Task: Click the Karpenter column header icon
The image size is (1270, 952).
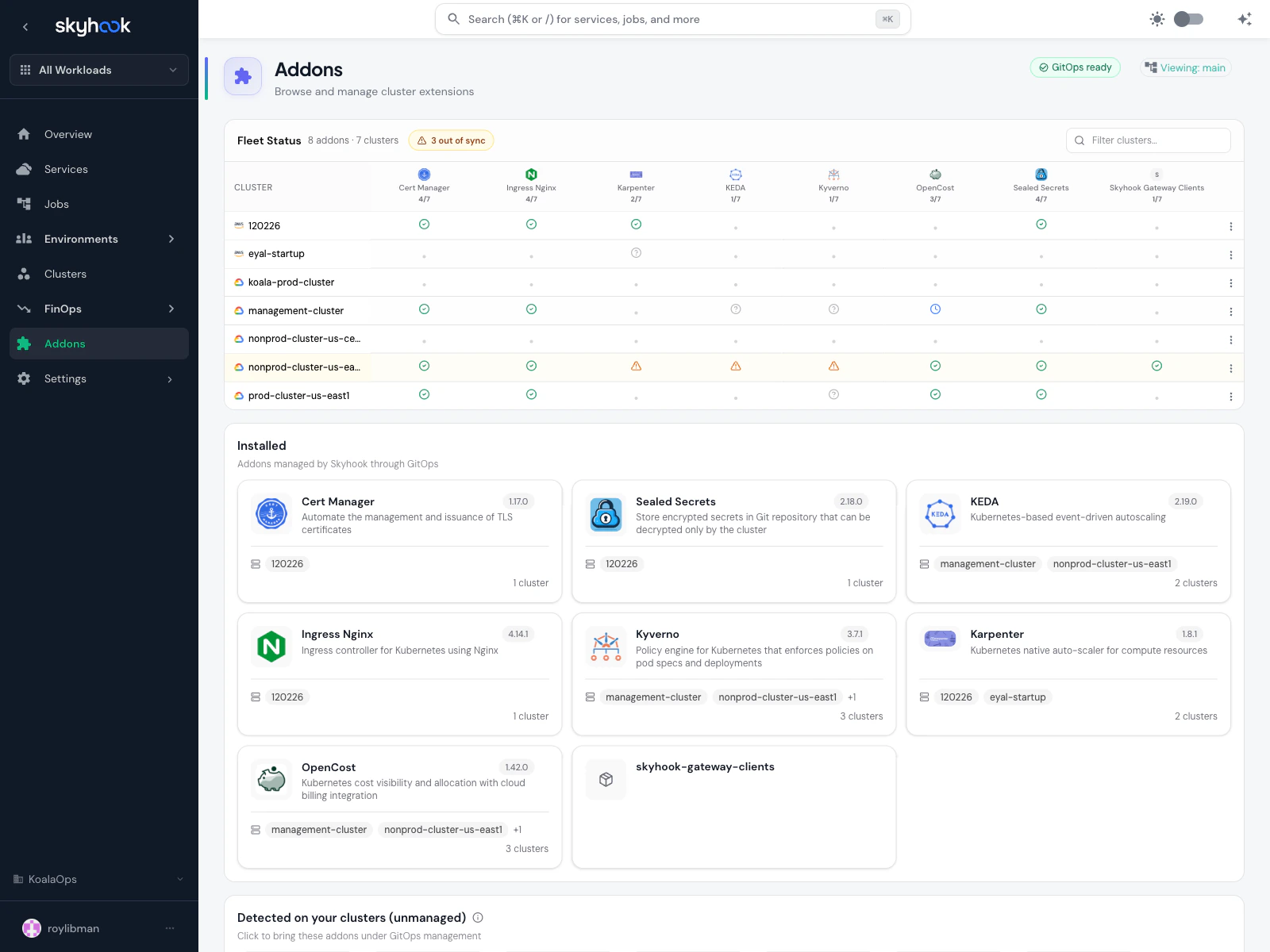Action: click(x=636, y=174)
